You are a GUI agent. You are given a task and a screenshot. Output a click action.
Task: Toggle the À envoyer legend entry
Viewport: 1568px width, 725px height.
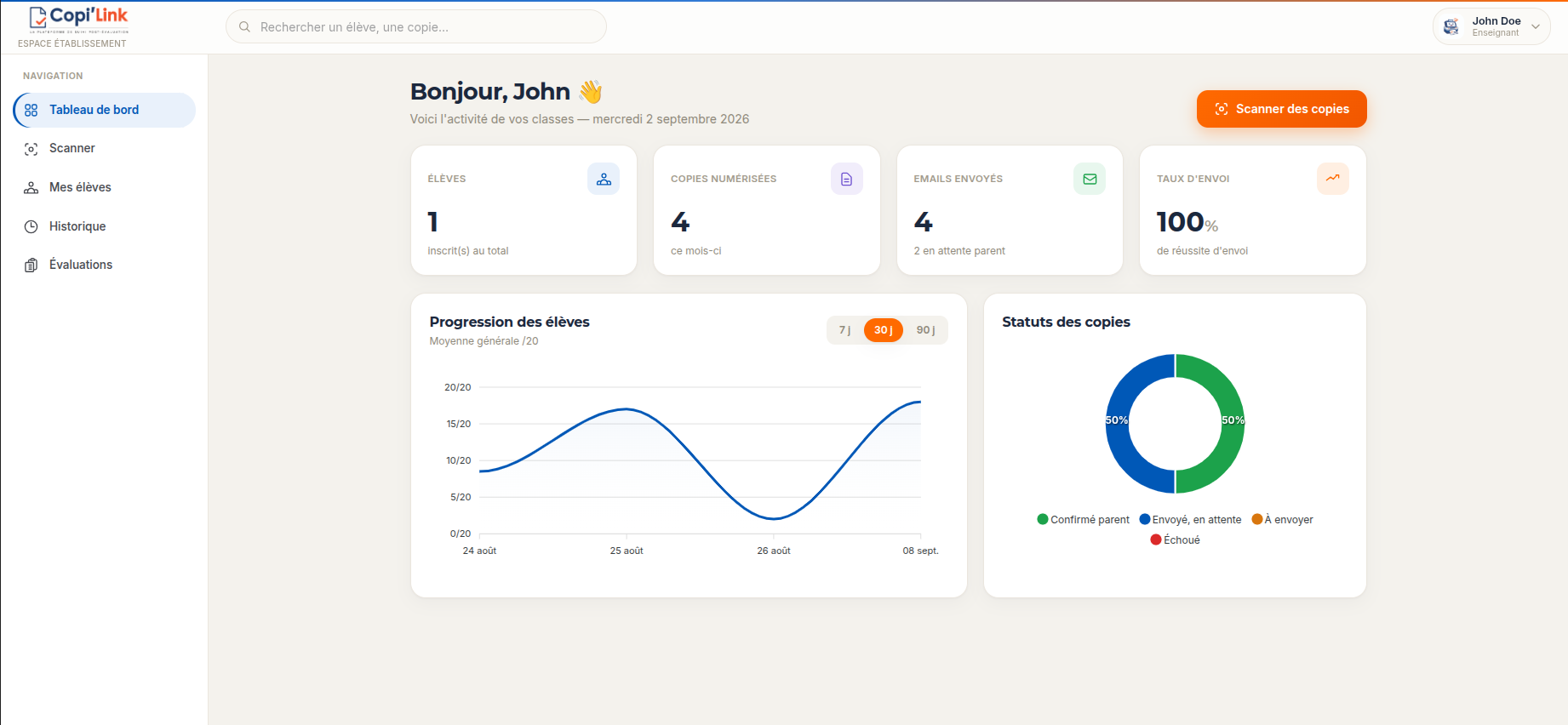pos(1282,520)
